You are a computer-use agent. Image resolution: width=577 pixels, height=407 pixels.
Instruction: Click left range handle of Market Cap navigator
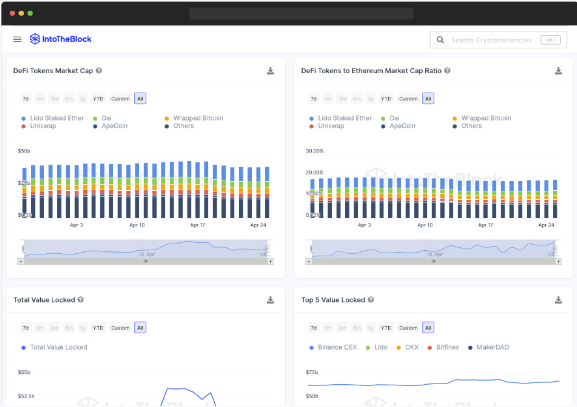pos(24,249)
